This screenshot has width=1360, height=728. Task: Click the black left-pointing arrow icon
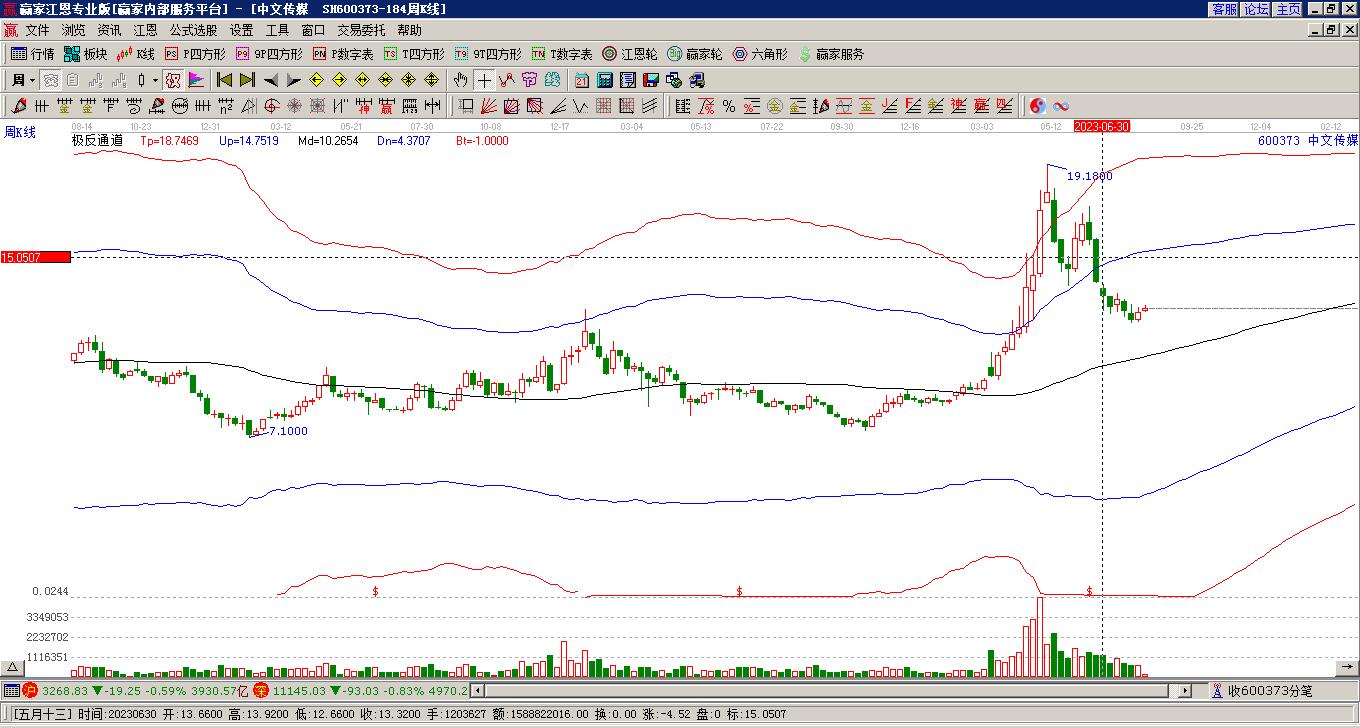(270, 80)
